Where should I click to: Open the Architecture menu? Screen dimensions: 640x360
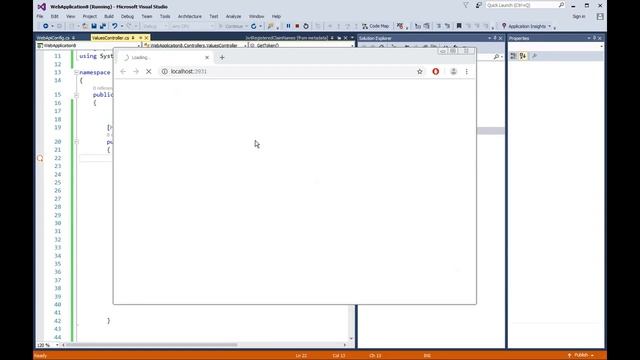190,16
